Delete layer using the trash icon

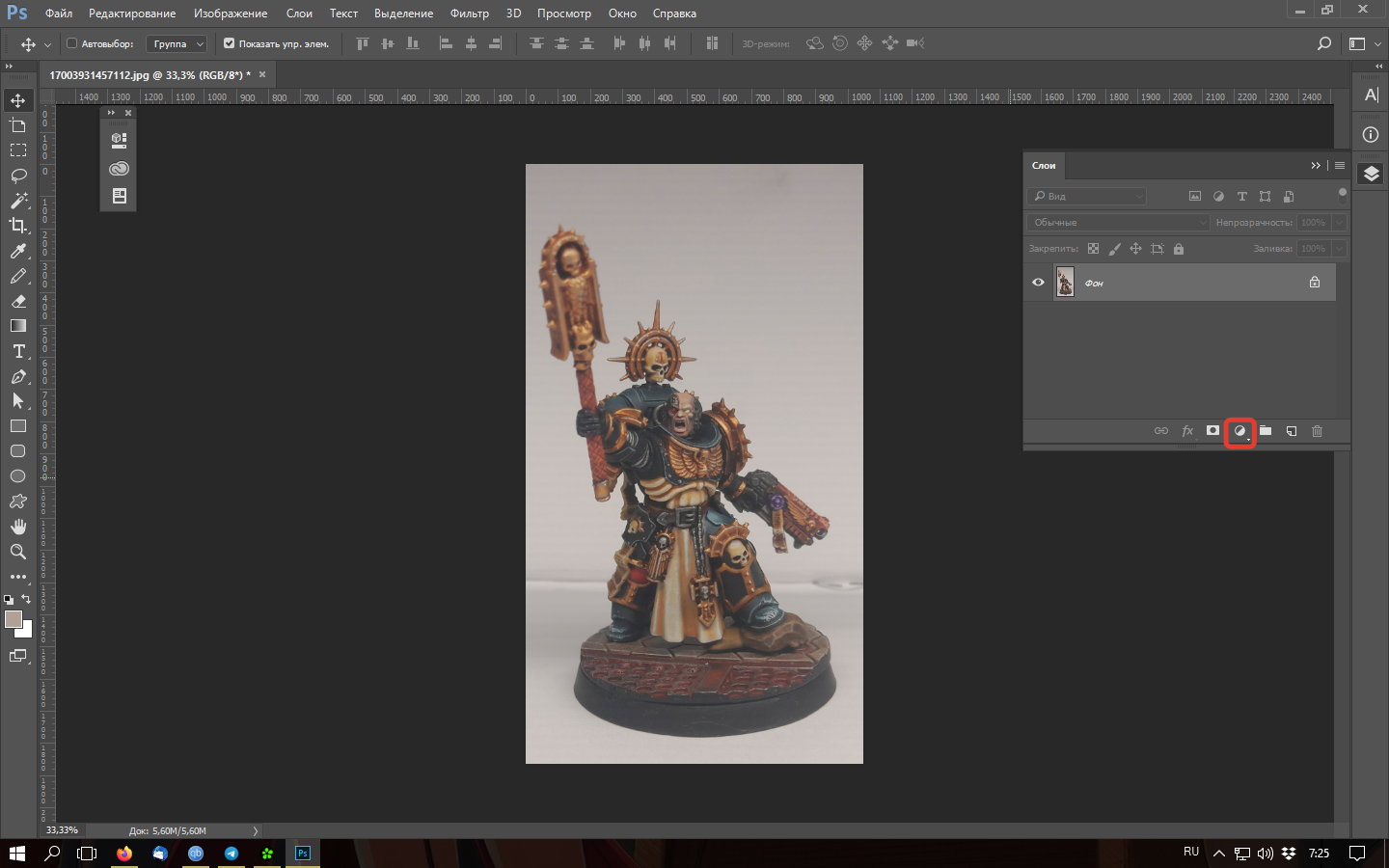[1317, 431]
